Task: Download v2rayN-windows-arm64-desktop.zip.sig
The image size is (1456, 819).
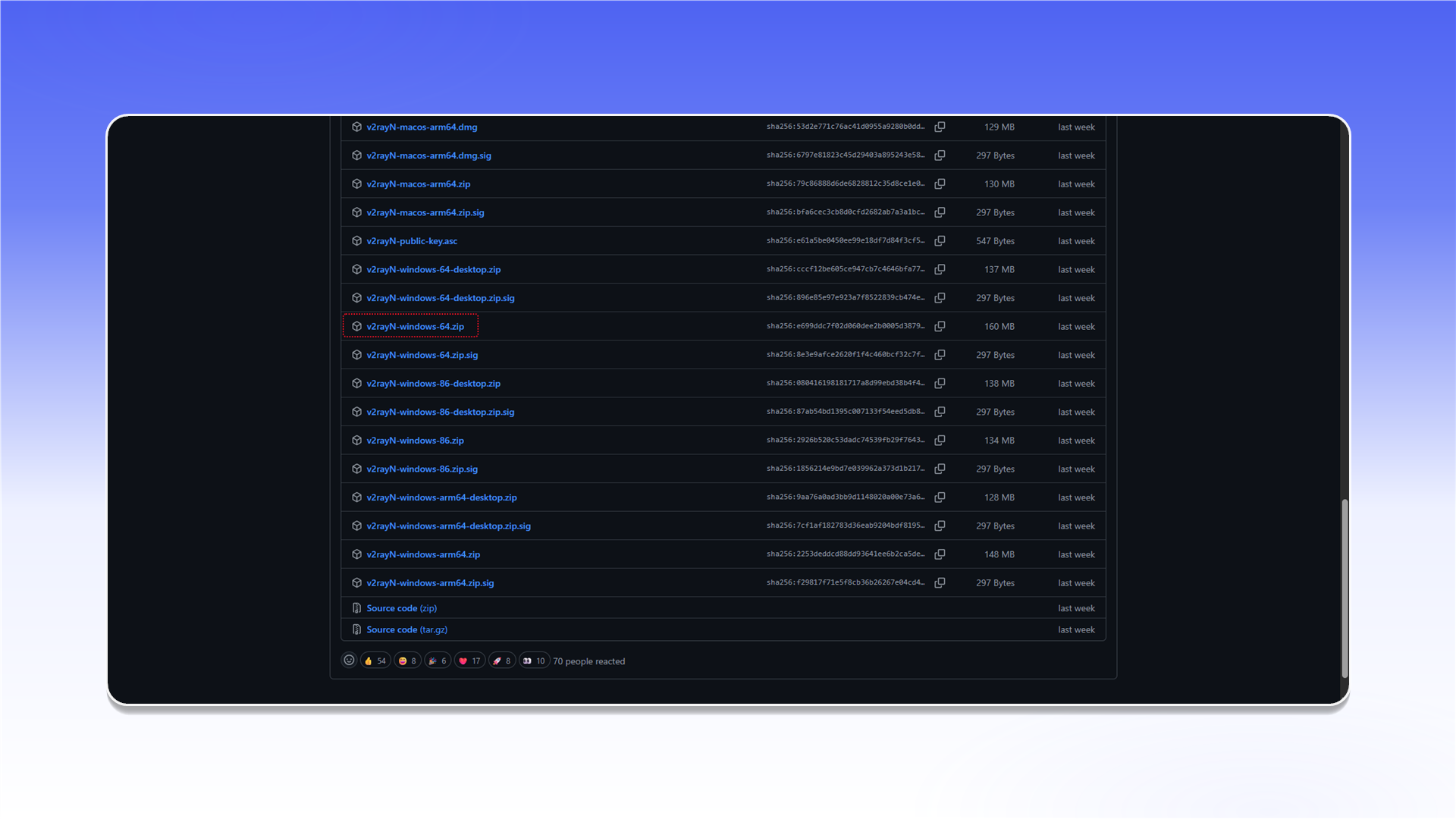Action: pos(448,526)
